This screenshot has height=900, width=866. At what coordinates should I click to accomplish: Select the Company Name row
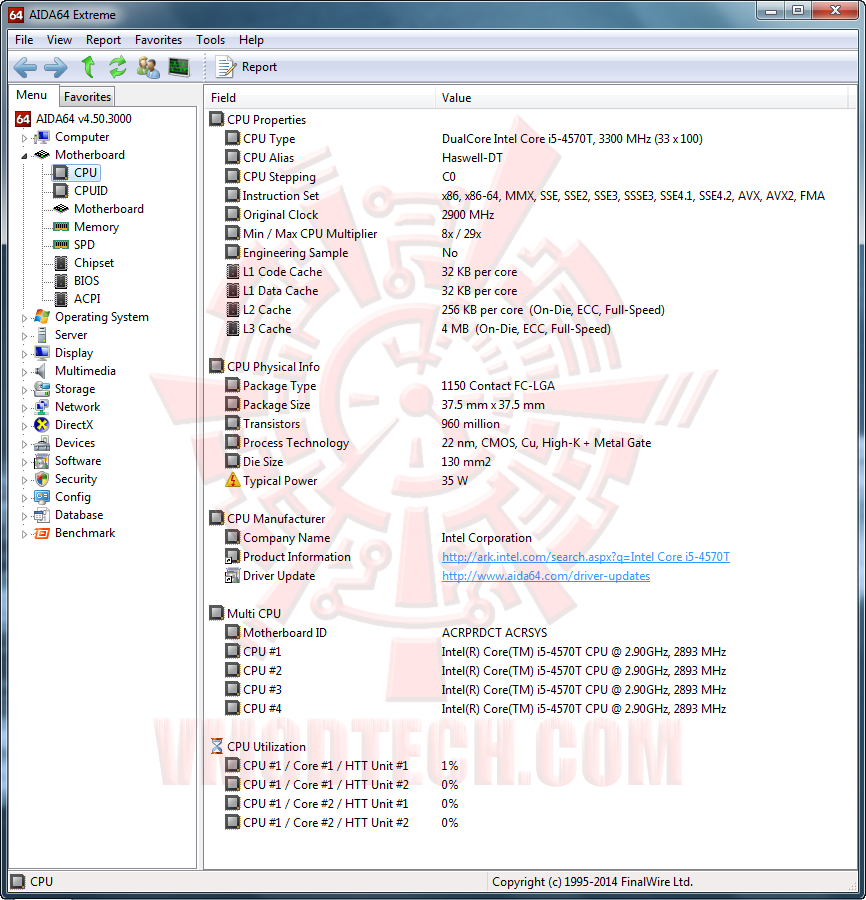(530, 537)
